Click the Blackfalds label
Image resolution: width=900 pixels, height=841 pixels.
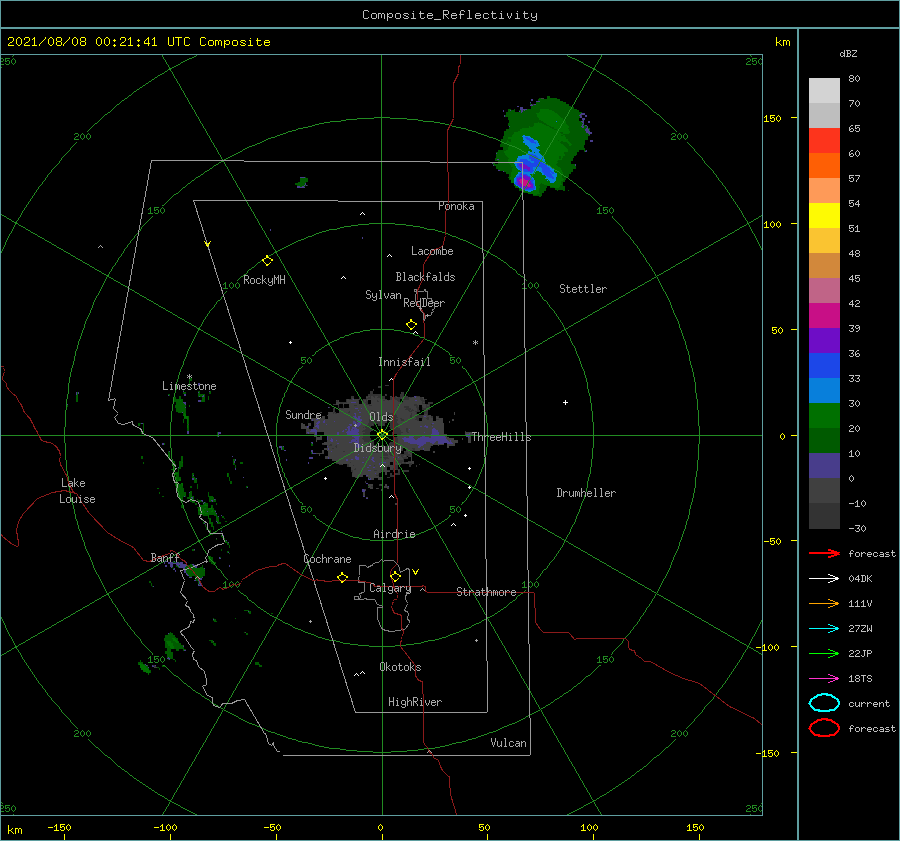pos(425,277)
